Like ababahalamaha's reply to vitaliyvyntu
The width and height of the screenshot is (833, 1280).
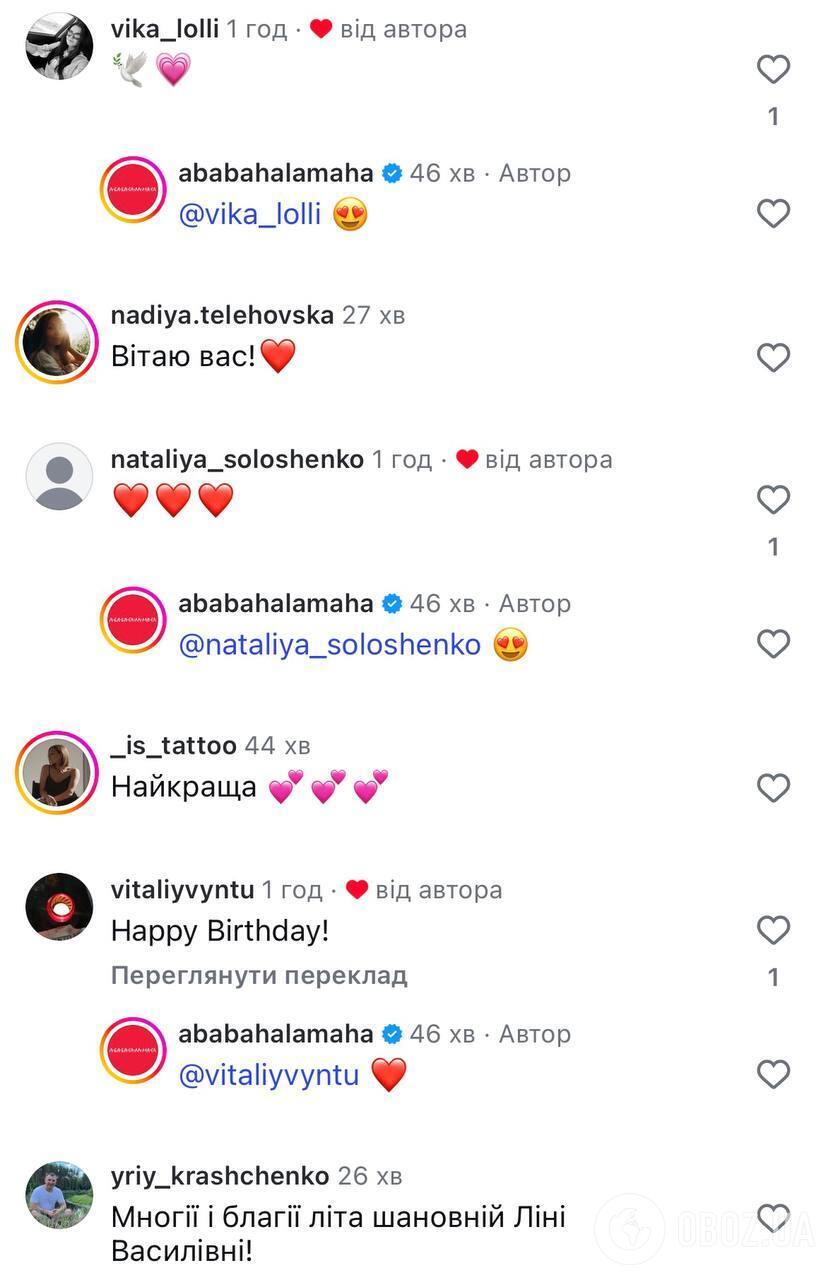773,1074
